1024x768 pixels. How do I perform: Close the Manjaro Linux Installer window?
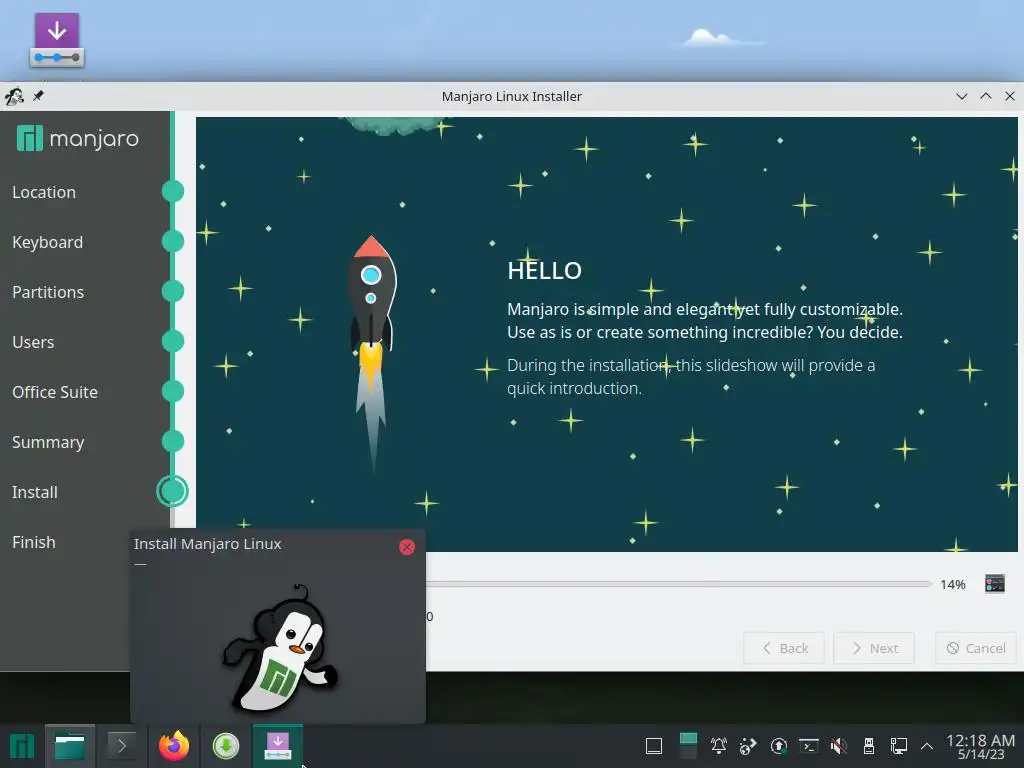(1010, 96)
